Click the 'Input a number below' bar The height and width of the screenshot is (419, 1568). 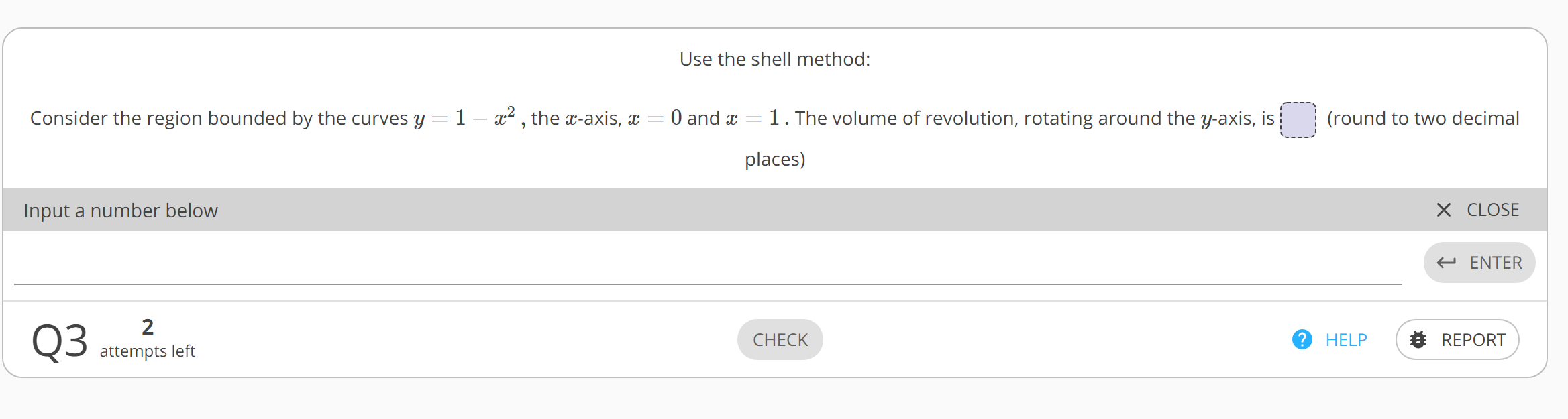pyautogui.click(x=120, y=210)
